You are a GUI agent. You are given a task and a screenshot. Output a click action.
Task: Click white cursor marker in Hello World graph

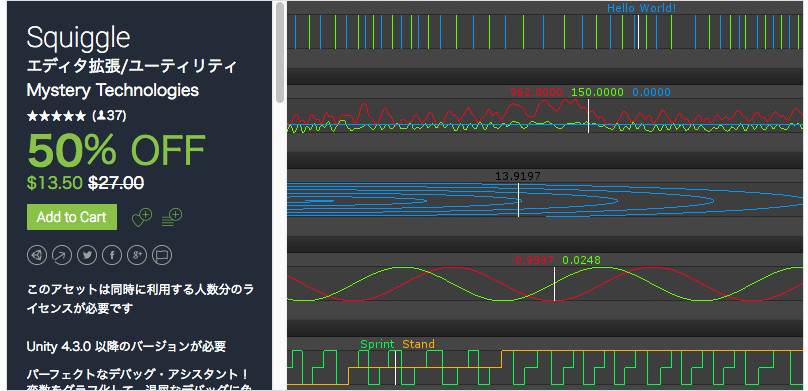click(x=638, y=32)
